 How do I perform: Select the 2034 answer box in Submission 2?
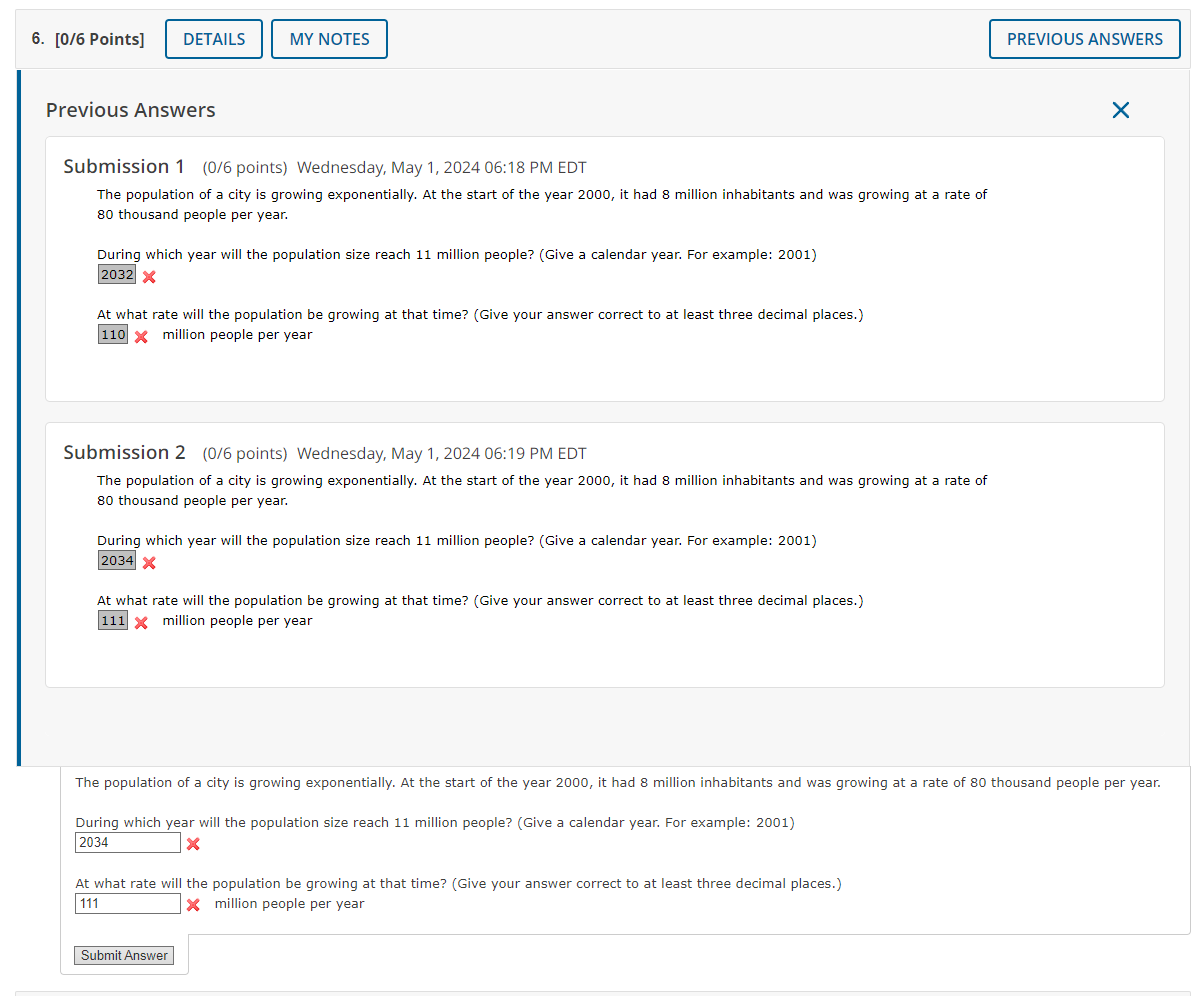(x=116, y=560)
